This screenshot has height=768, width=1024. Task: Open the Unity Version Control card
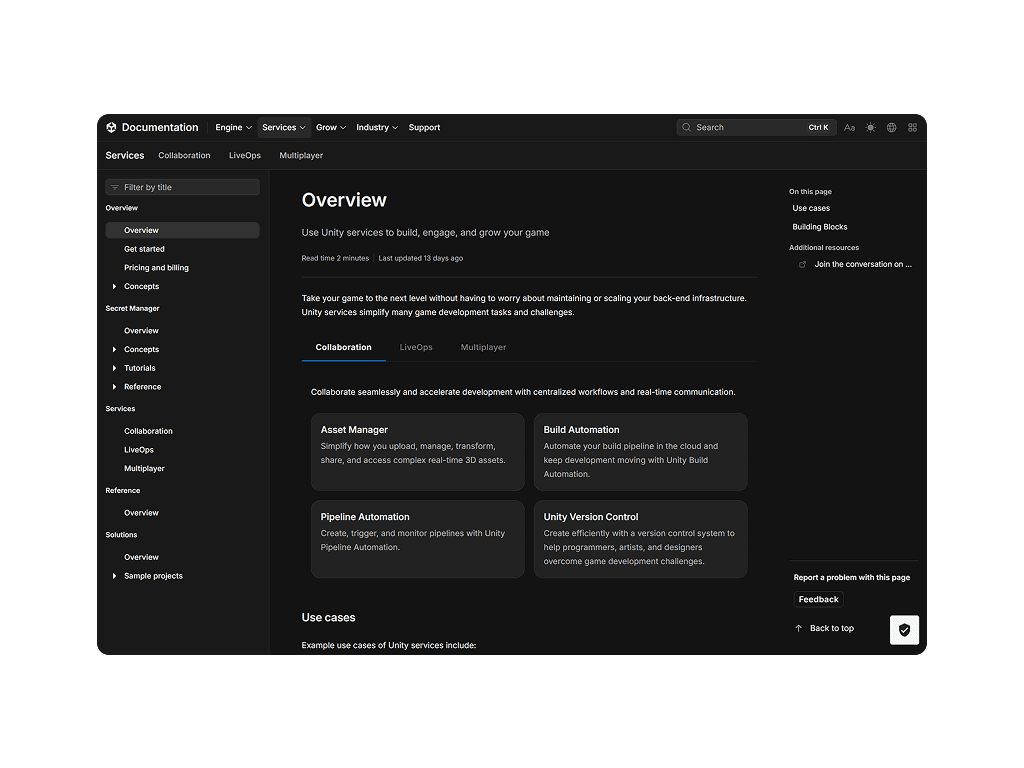[641, 539]
